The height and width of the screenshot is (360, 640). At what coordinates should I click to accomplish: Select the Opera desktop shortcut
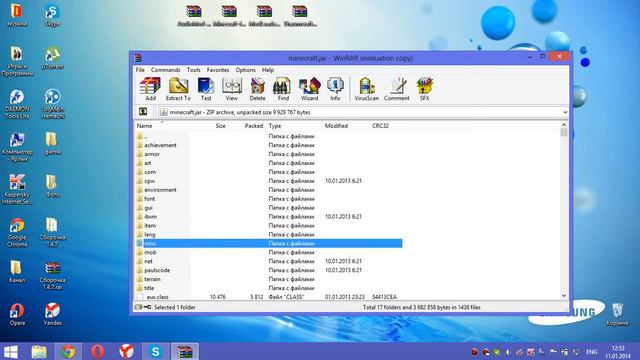[17, 314]
